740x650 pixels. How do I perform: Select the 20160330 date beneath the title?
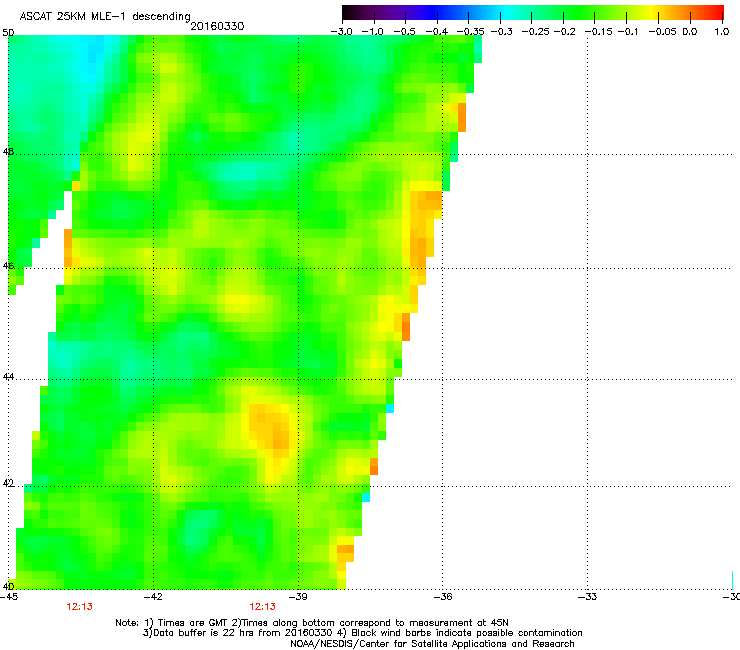coord(217,26)
